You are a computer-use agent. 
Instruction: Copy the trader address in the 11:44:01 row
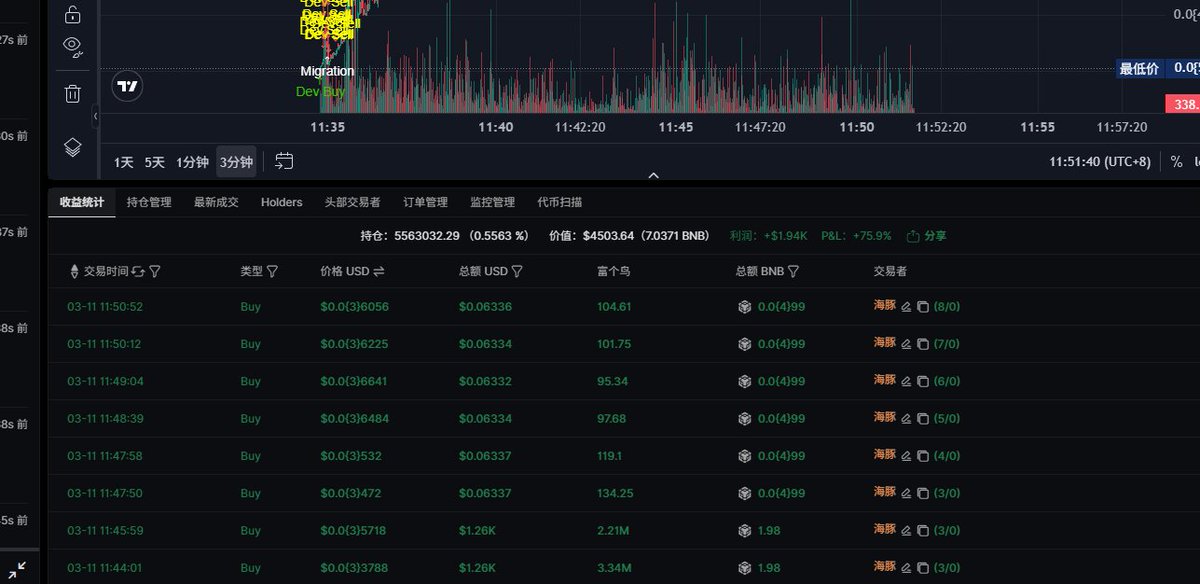click(x=923, y=568)
